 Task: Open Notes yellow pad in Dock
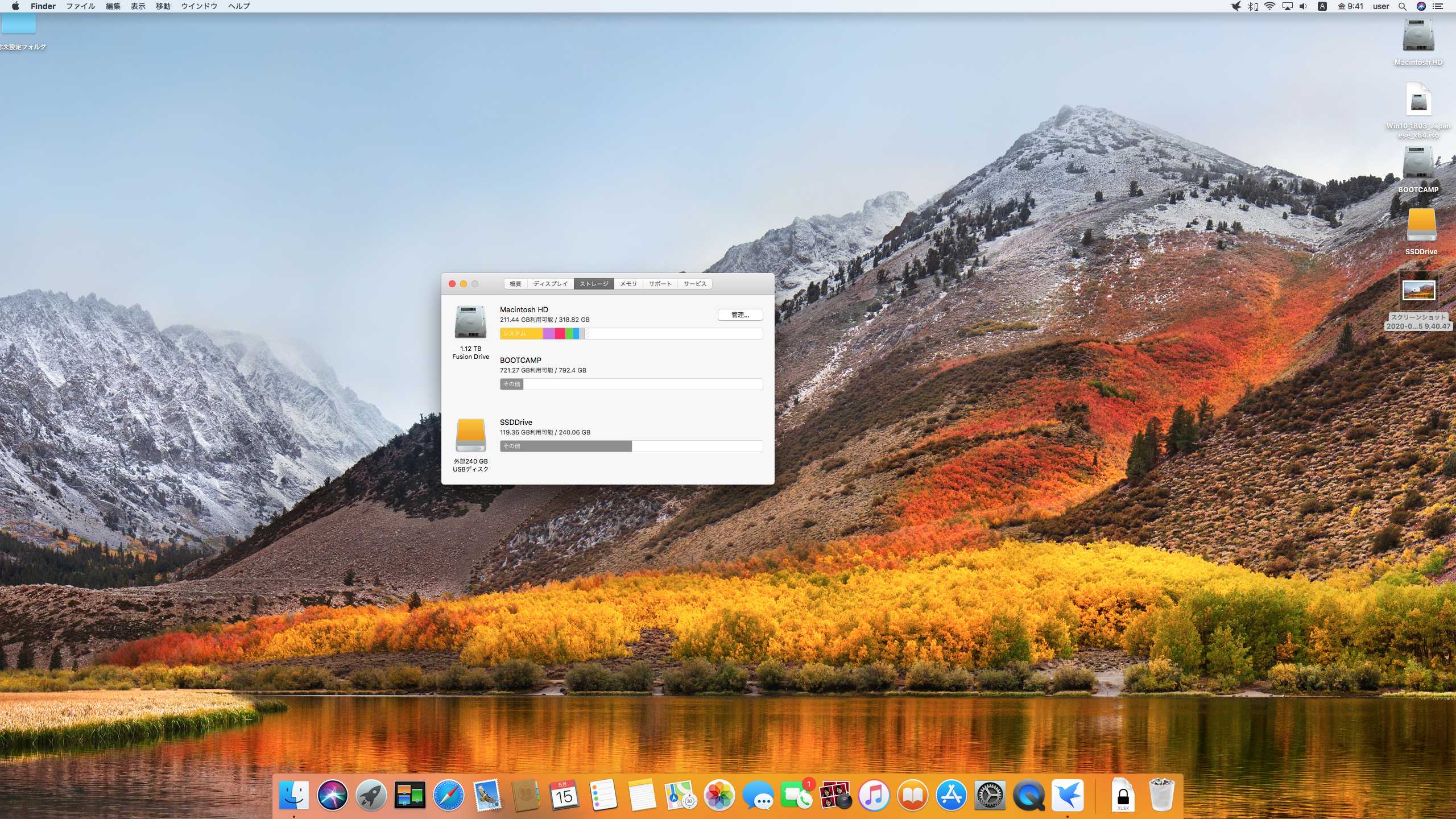click(642, 795)
